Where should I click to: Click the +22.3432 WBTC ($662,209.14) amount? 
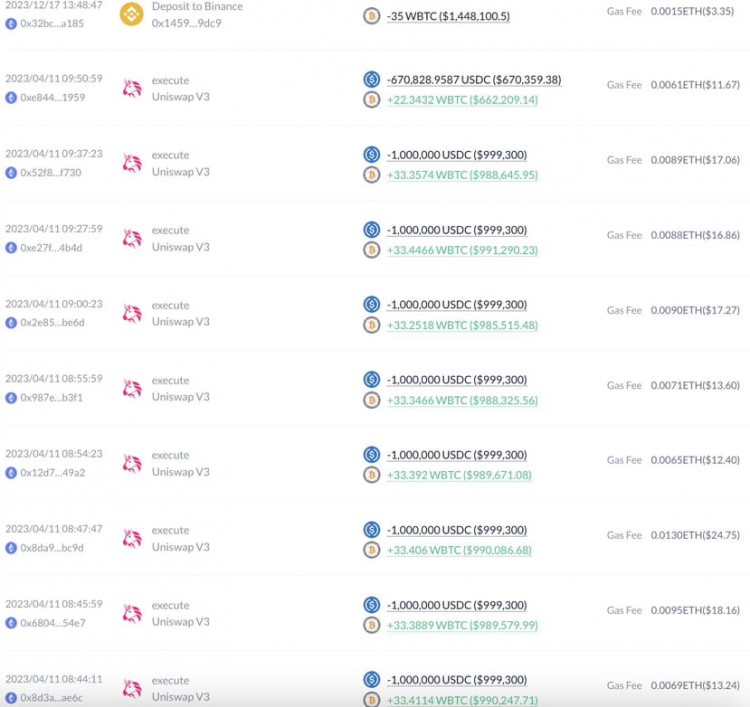(x=463, y=100)
